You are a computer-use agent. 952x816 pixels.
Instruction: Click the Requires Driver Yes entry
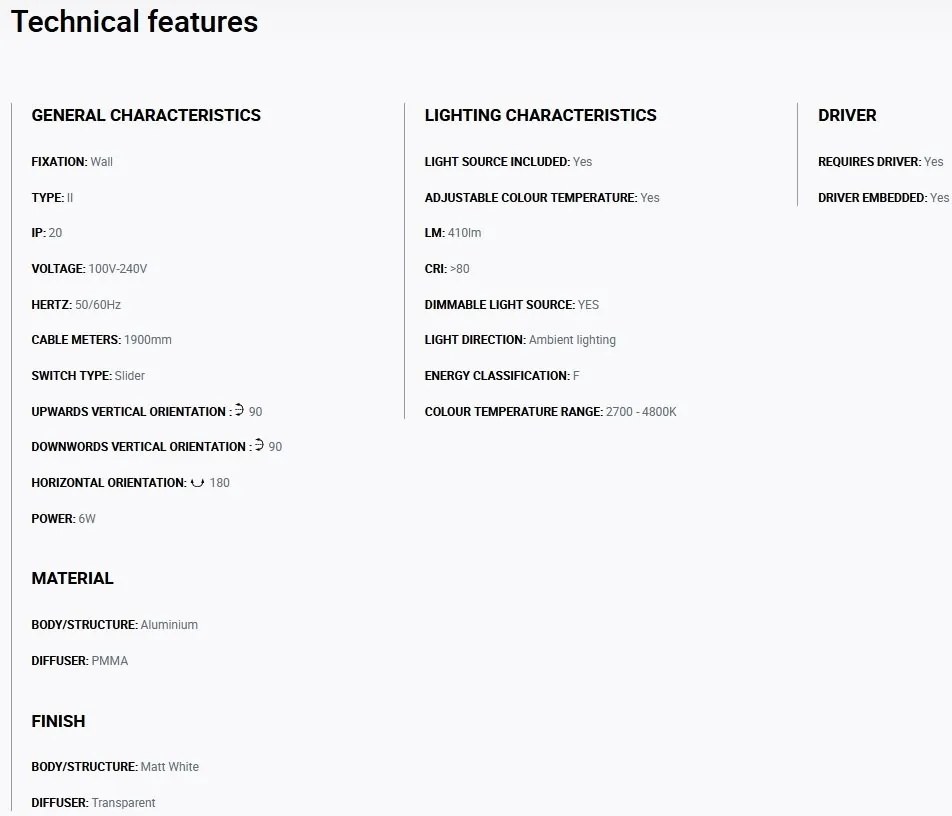point(880,162)
